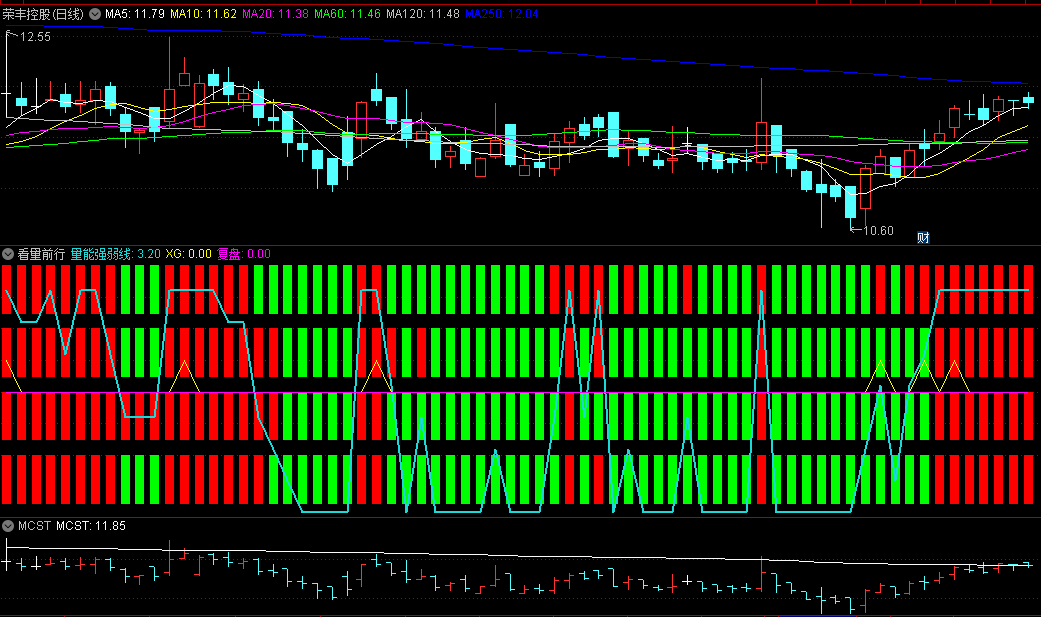Screen dimensions: 1041x617
Task: Click the 财 finance marker icon
Action: [923, 238]
